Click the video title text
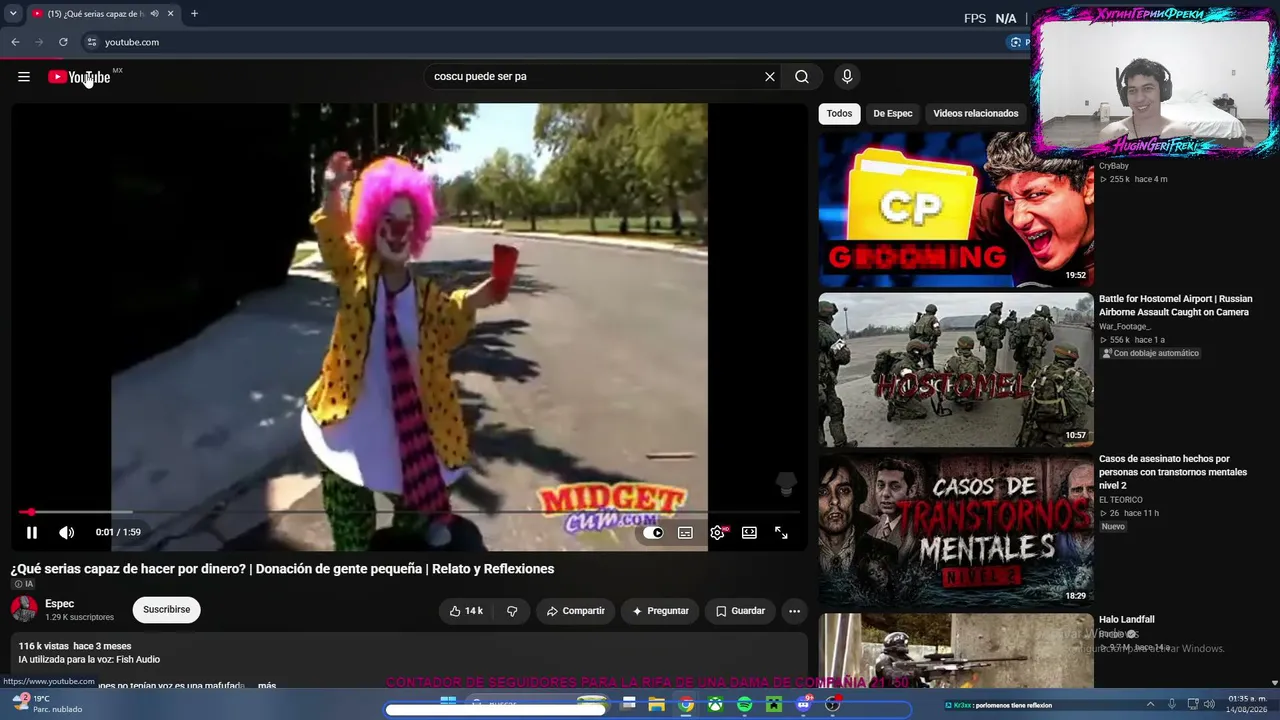Viewport: 1280px width, 720px height. click(282, 569)
